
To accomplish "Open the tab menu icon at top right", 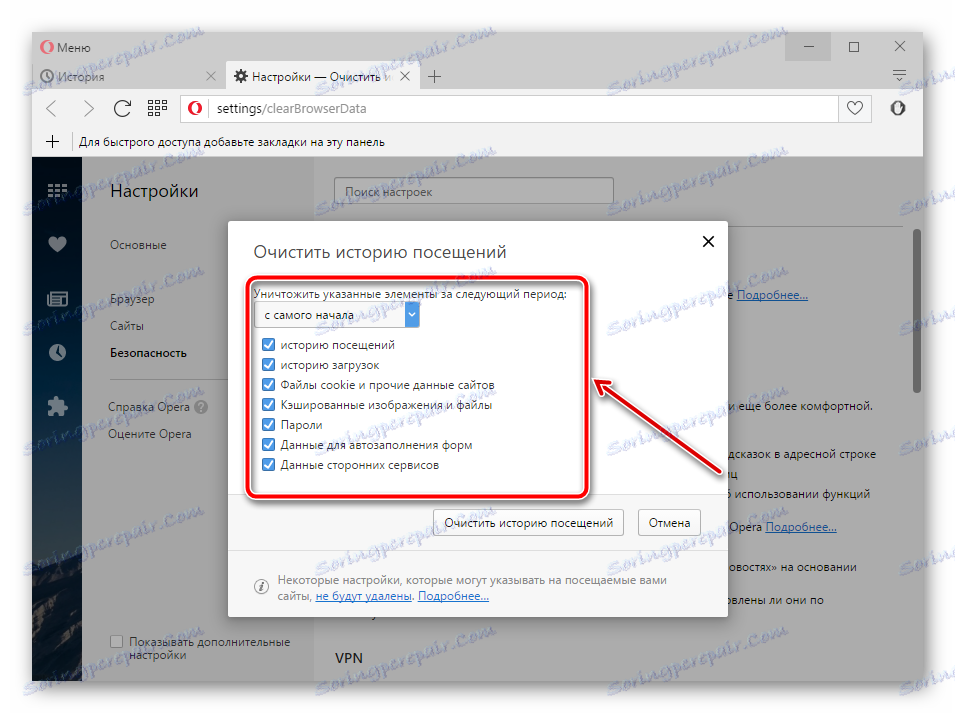I will [x=900, y=76].
